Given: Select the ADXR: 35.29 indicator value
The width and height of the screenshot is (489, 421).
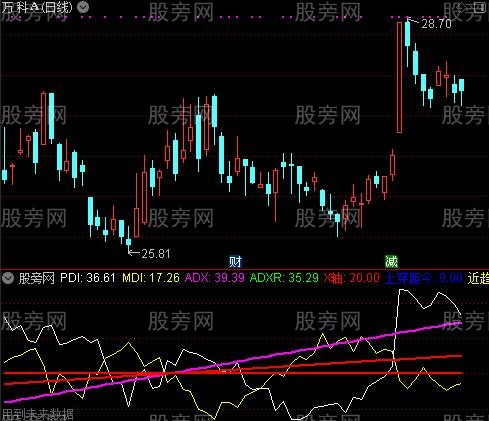Looking at the screenshot, I should pos(284,278).
